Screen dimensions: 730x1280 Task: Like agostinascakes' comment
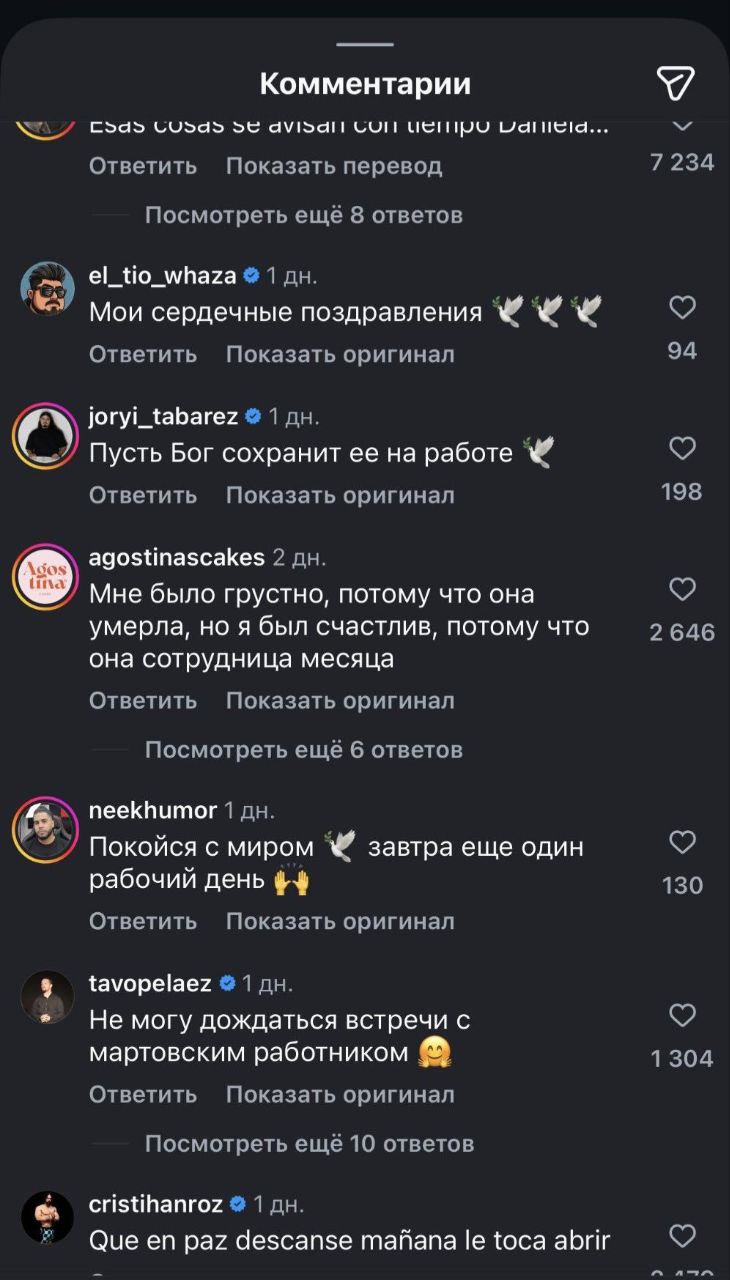pyautogui.click(x=682, y=590)
